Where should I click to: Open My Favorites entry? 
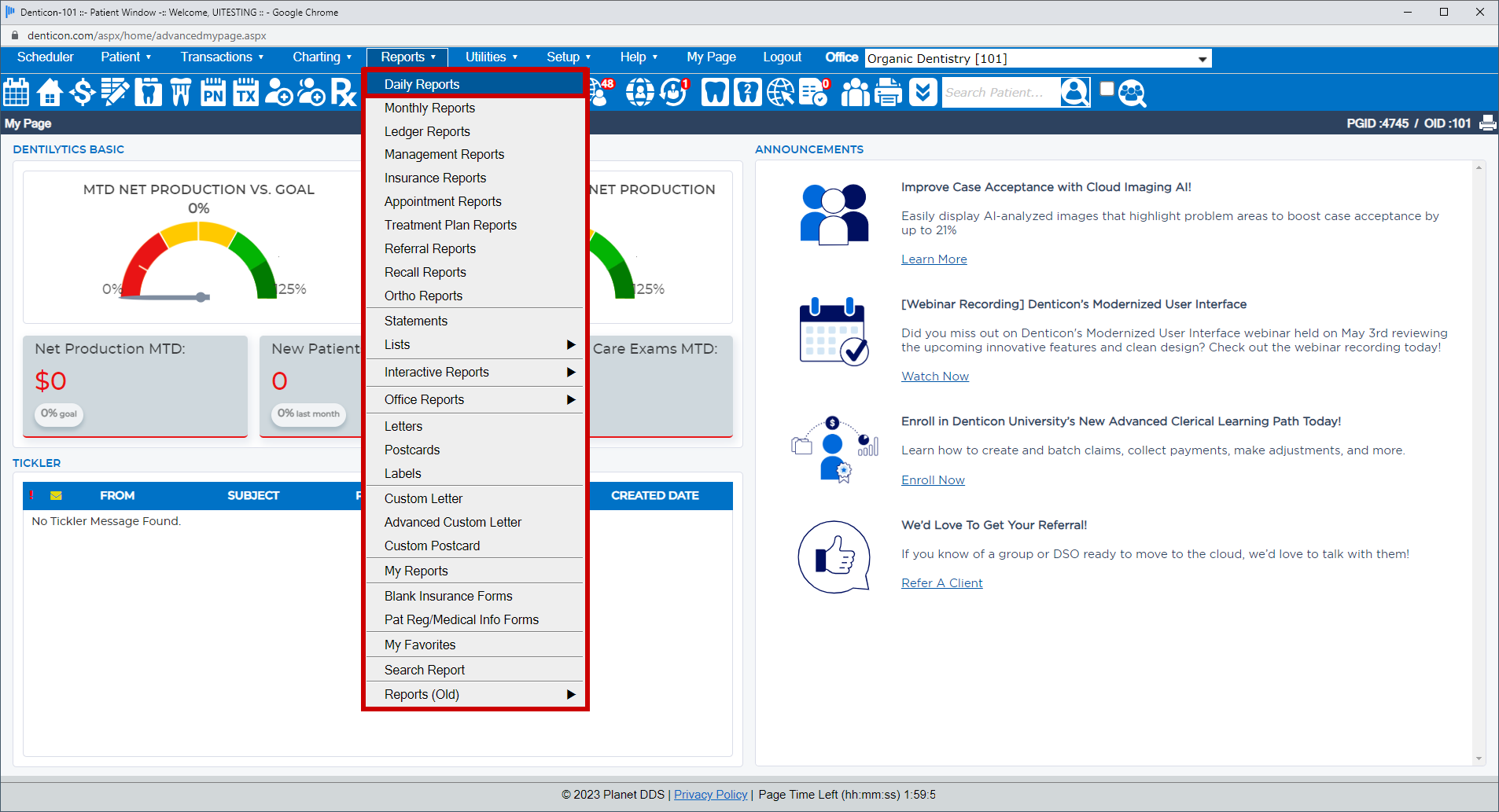(475, 645)
